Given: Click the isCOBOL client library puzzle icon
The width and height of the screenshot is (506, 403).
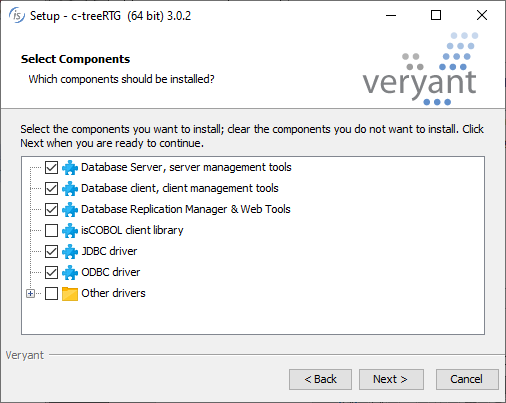Looking at the screenshot, I should (70, 230).
